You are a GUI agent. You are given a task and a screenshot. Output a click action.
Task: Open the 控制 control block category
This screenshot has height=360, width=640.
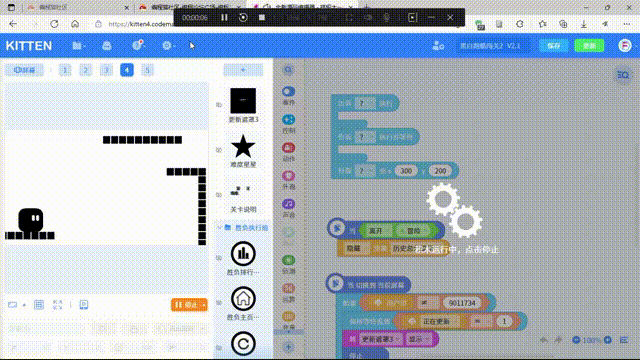289,124
